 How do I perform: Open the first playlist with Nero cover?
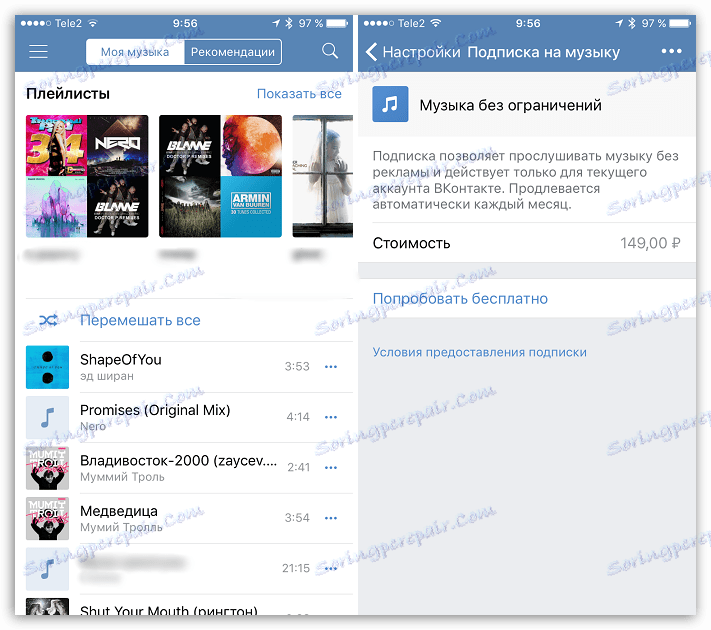pos(87,176)
